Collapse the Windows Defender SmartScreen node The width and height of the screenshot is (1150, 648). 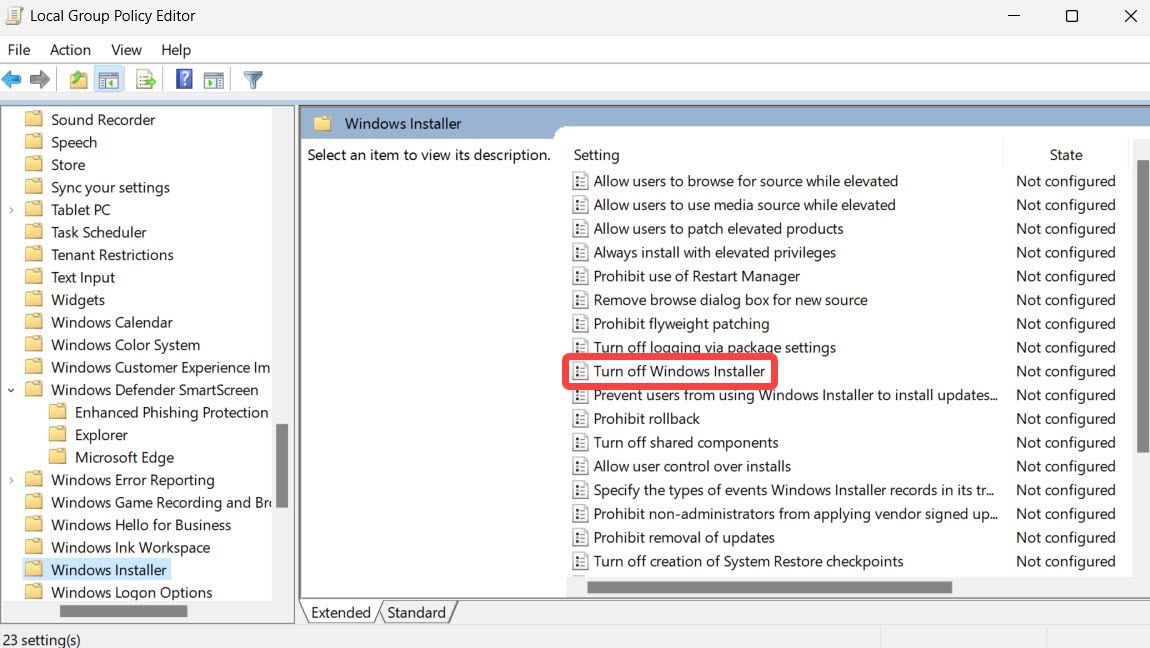click(x=11, y=390)
